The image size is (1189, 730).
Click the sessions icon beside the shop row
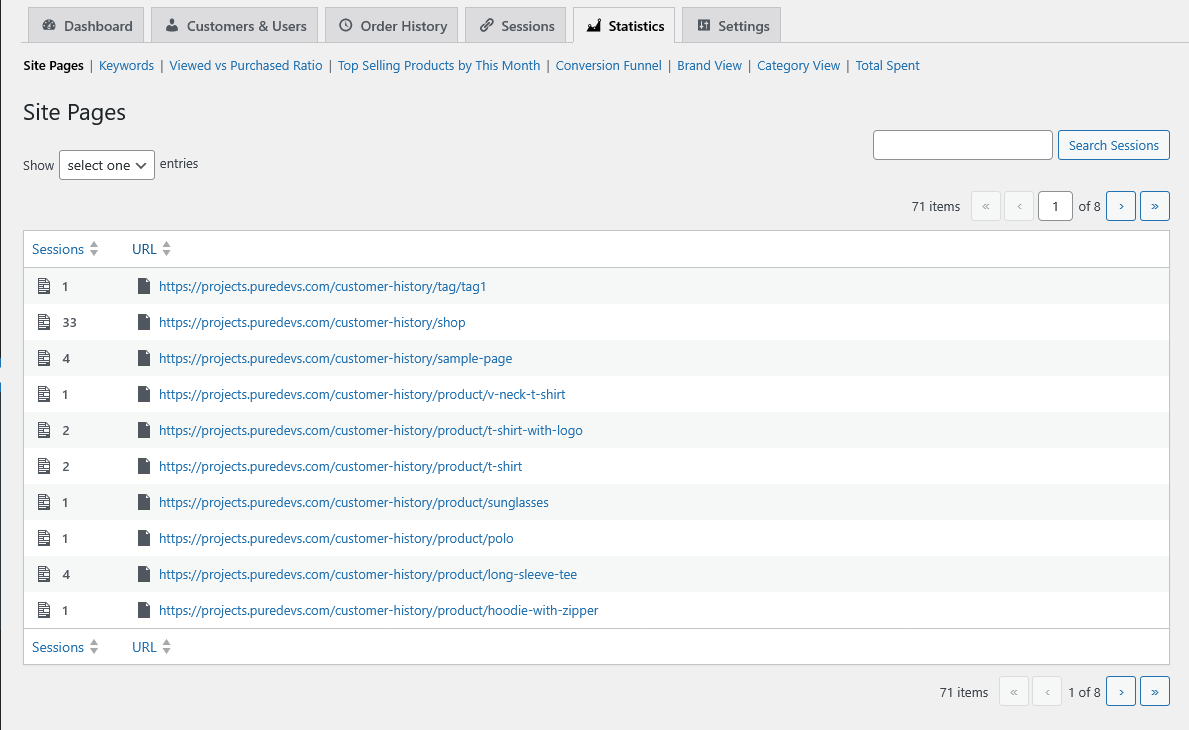pyautogui.click(x=43, y=322)
